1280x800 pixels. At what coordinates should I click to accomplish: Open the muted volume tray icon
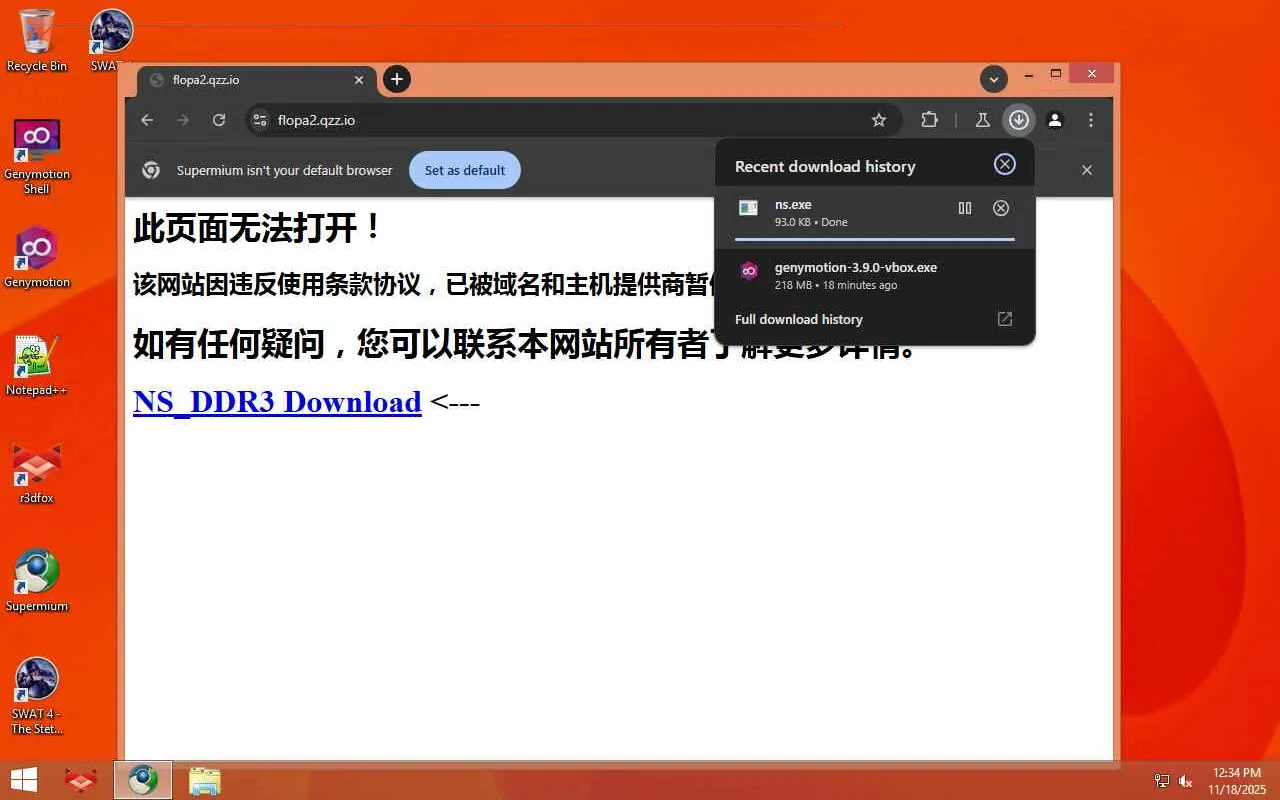(x=1186, y=781)
